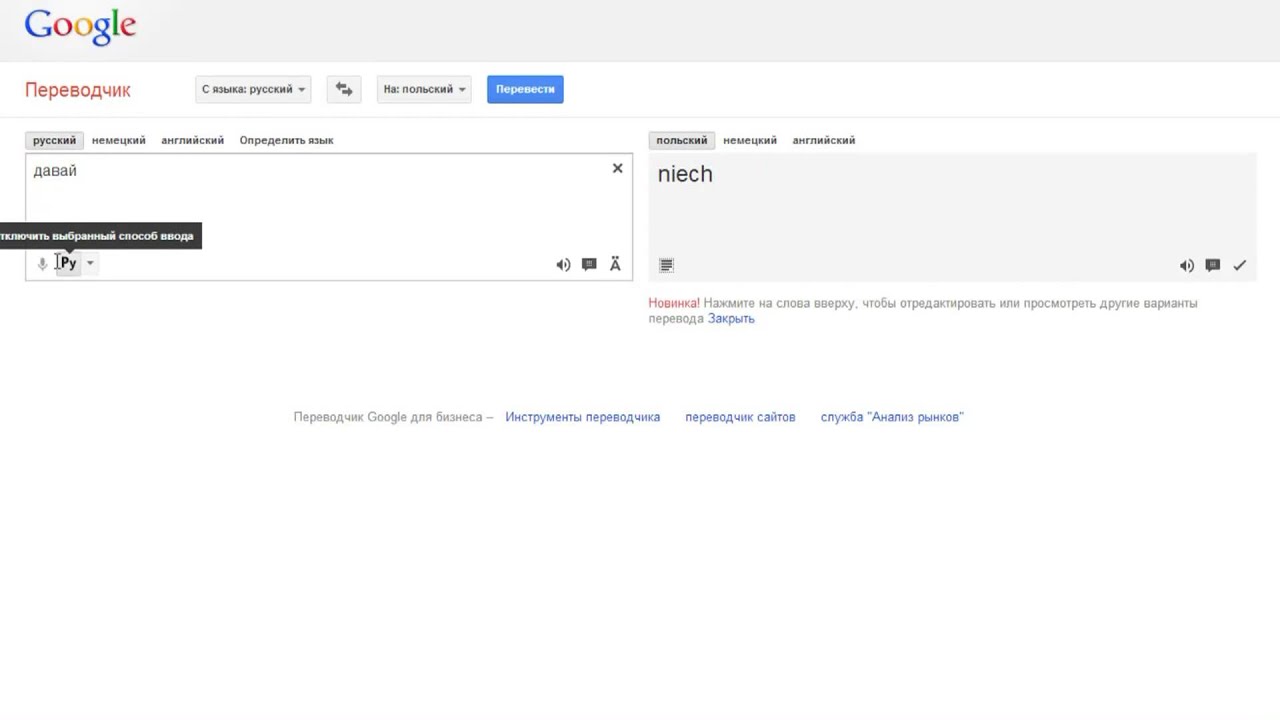Open Инструменты переводчика link

coord(583,417)
